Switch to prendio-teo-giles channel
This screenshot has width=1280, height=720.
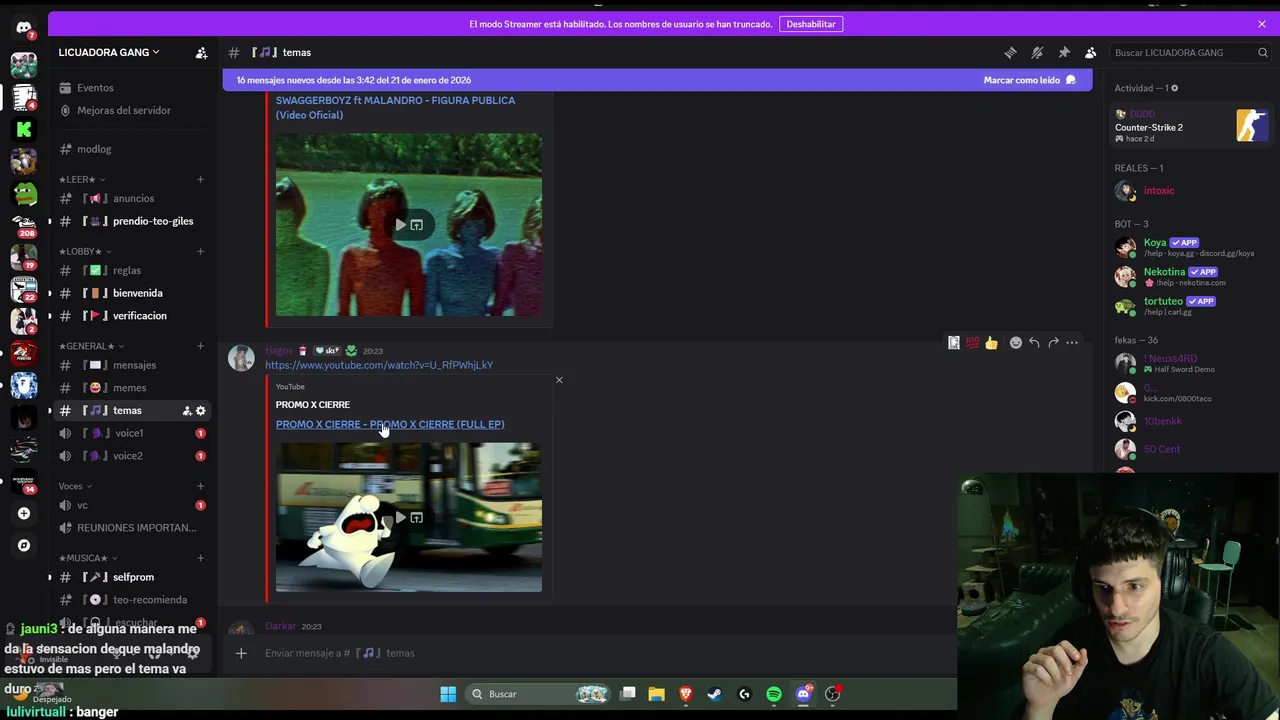[132, 221]
